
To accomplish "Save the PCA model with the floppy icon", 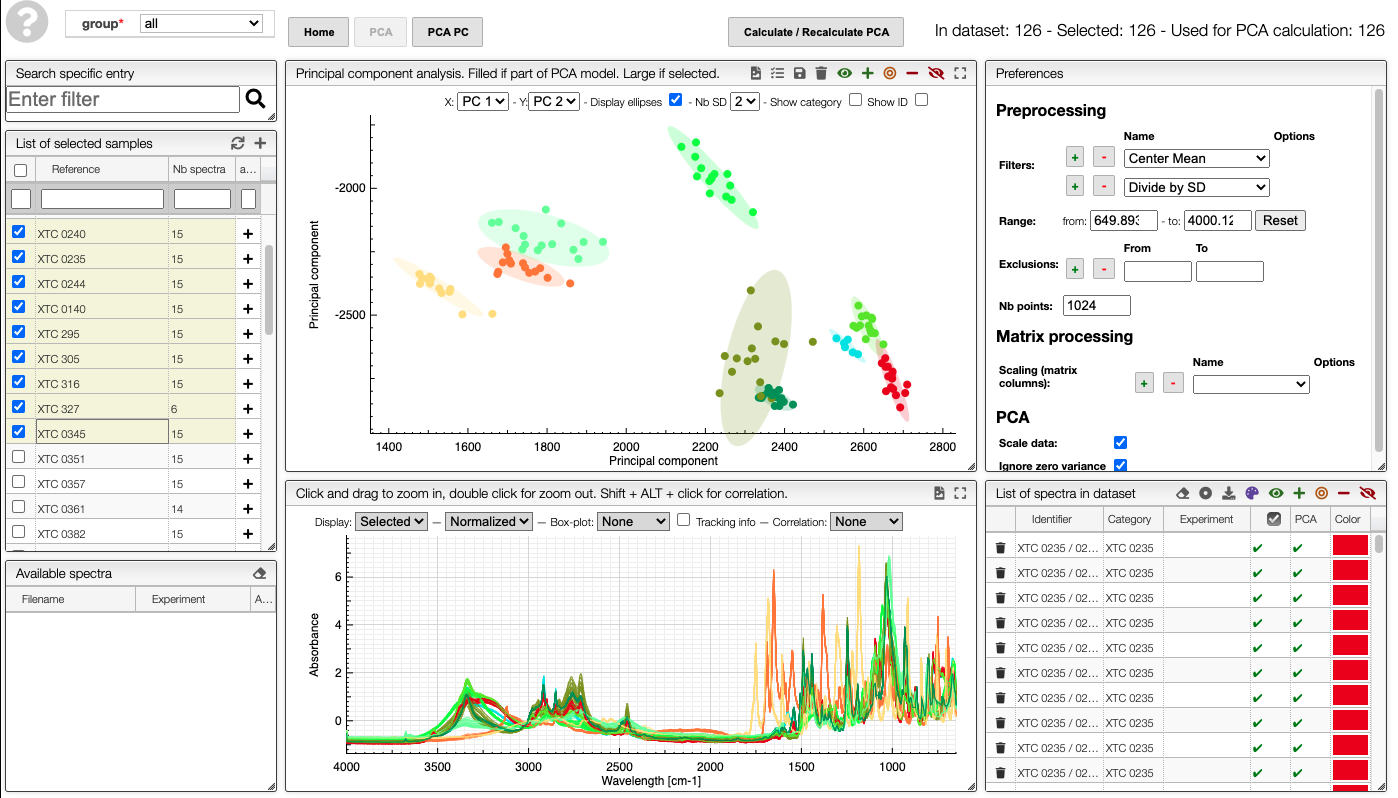I will click(800, 73).
